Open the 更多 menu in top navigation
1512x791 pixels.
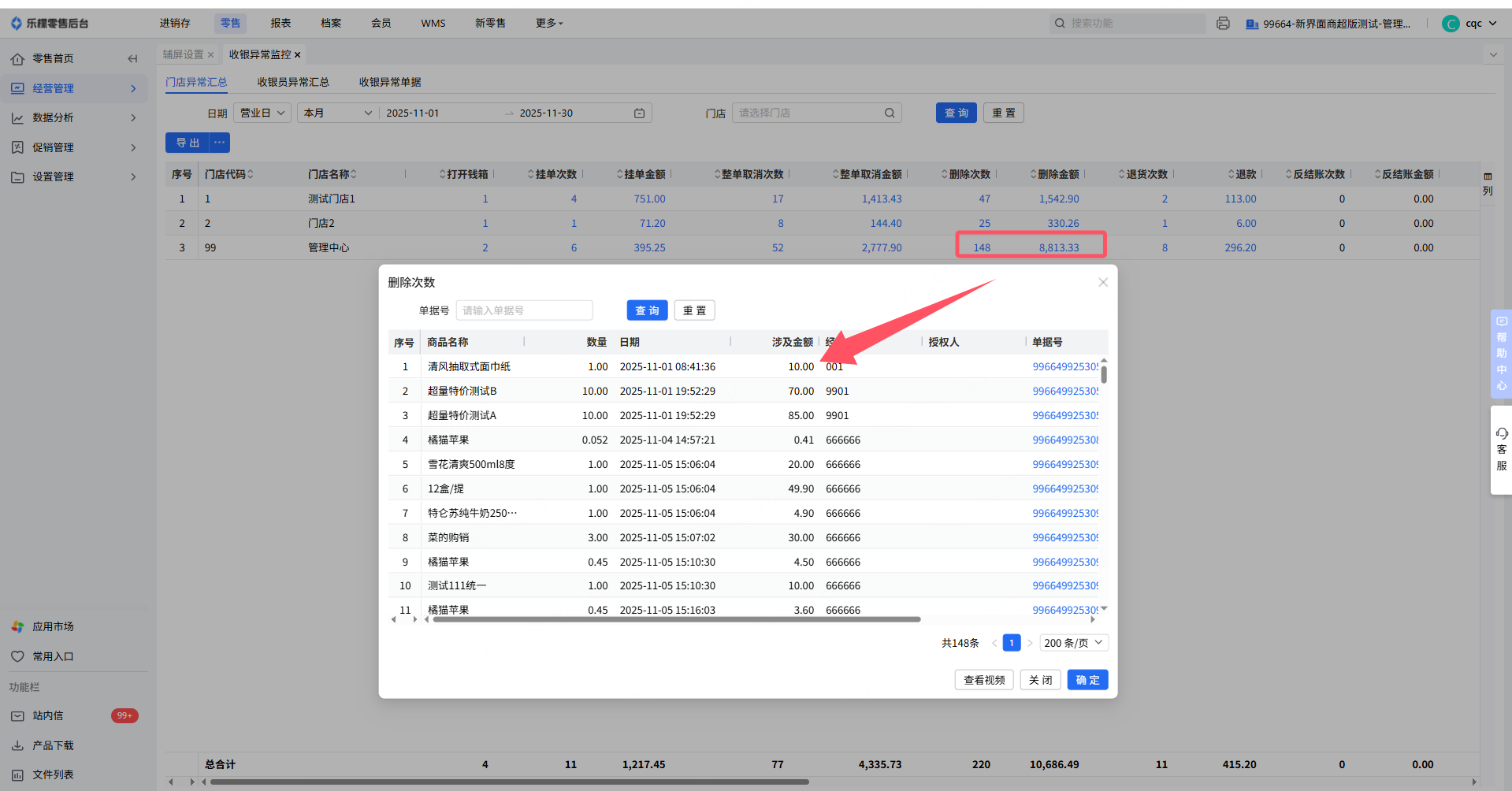pos(549,24)
